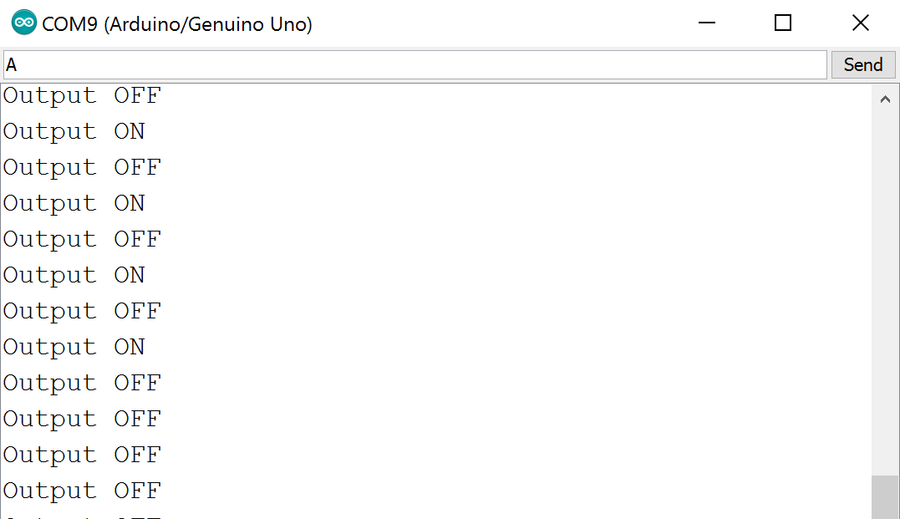Maximize the serial monitor window
900x519 pixels.
783,23
